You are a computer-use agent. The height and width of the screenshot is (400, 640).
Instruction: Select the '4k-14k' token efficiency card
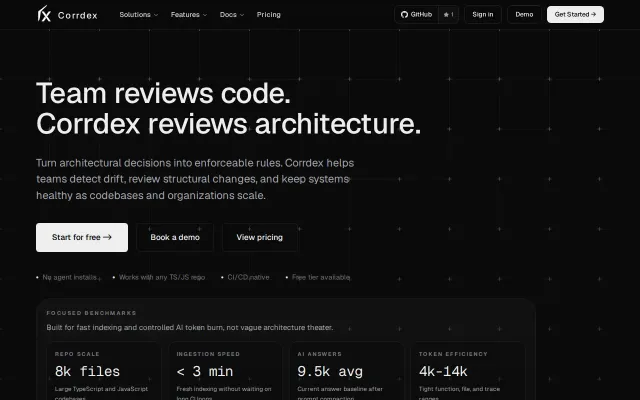tap(468, 371)
